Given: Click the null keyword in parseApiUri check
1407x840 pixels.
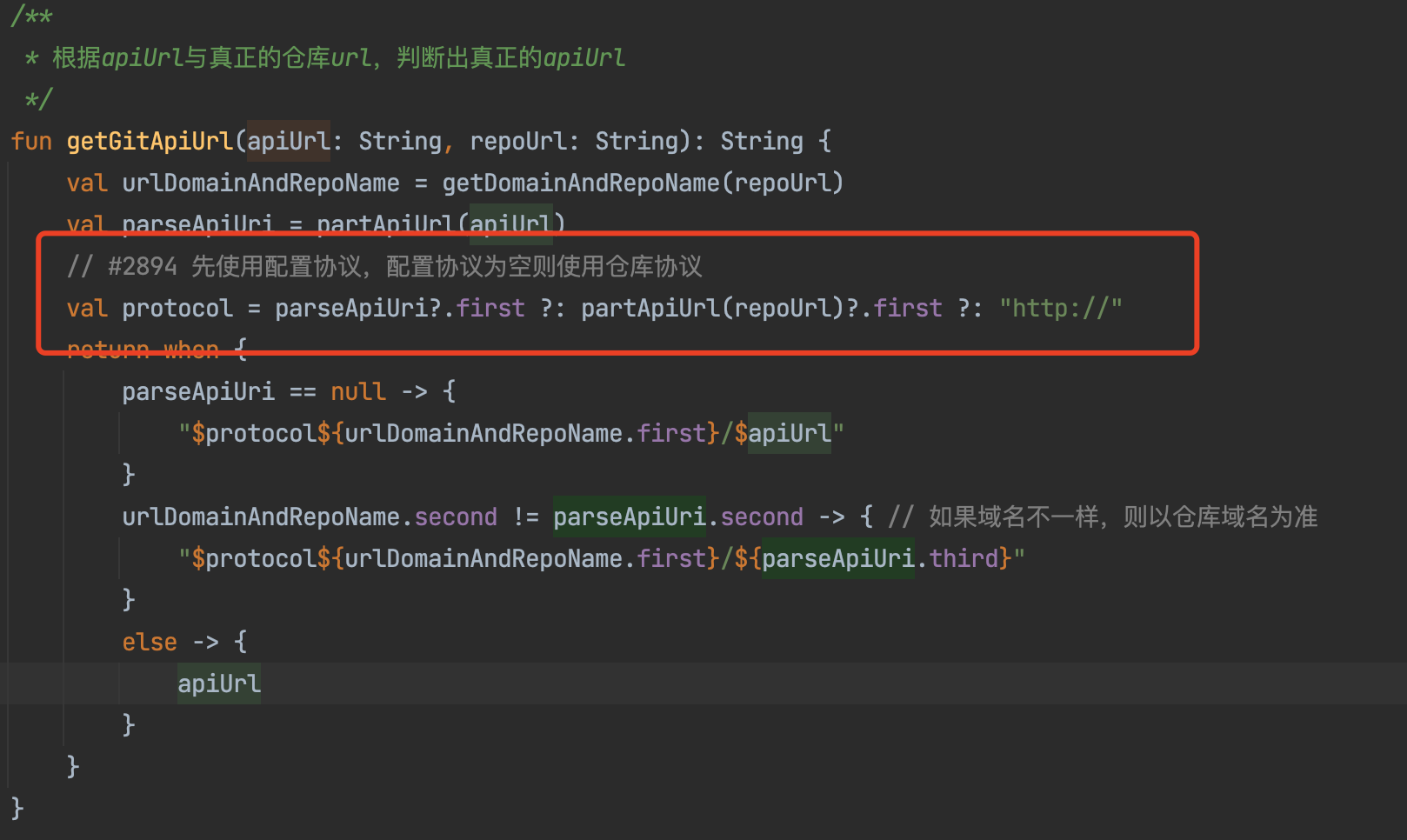Looking at the screenshot, I should pos(357,391).
